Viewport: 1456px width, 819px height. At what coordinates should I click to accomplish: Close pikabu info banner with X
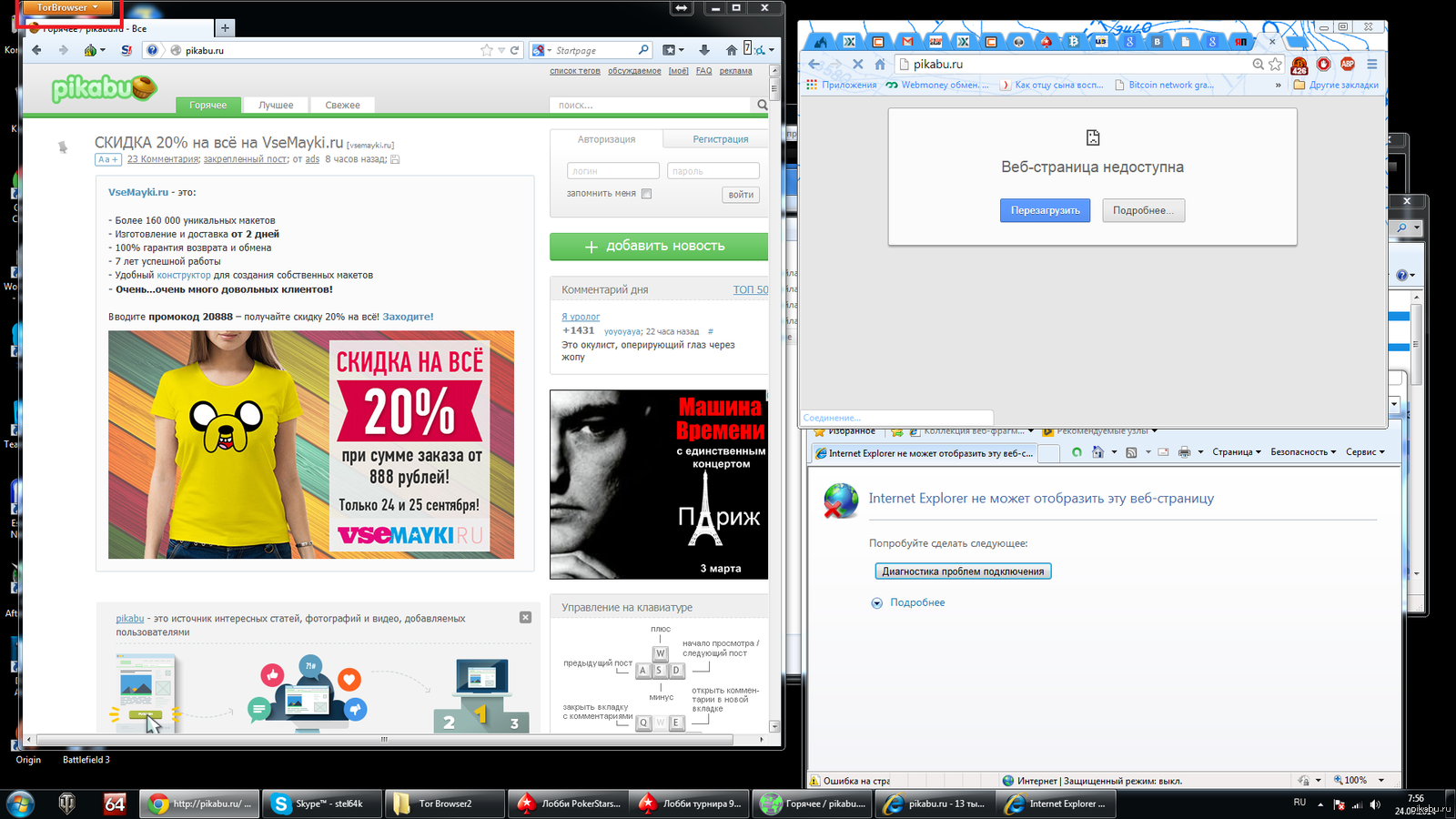click(x=525, y=618)
